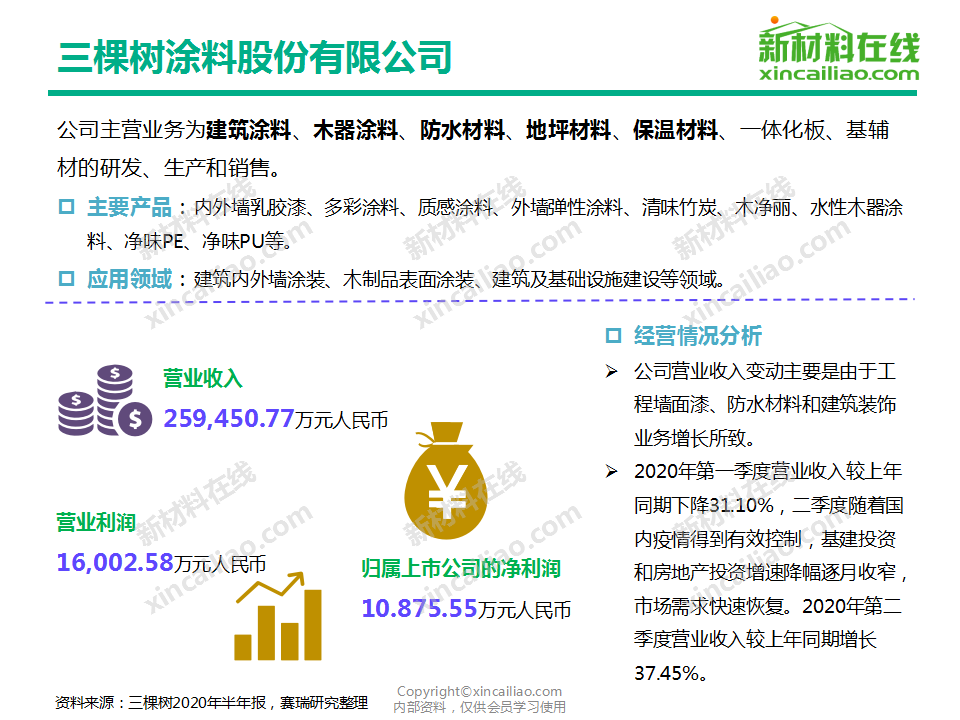Click the title 三棵树涂料股份有限公司

pos(255,57)
